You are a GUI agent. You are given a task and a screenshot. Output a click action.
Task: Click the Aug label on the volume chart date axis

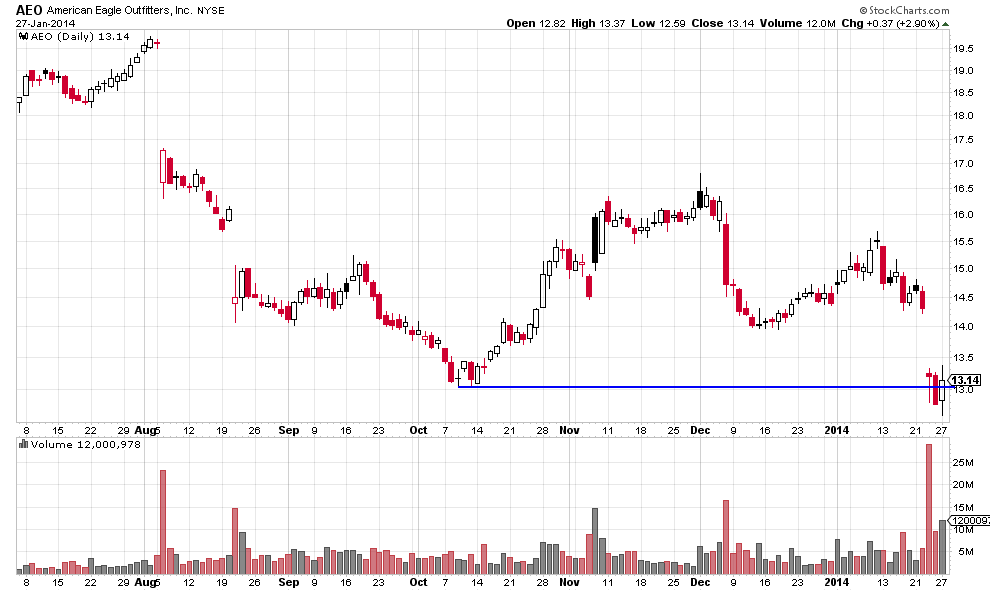point(145,582)
